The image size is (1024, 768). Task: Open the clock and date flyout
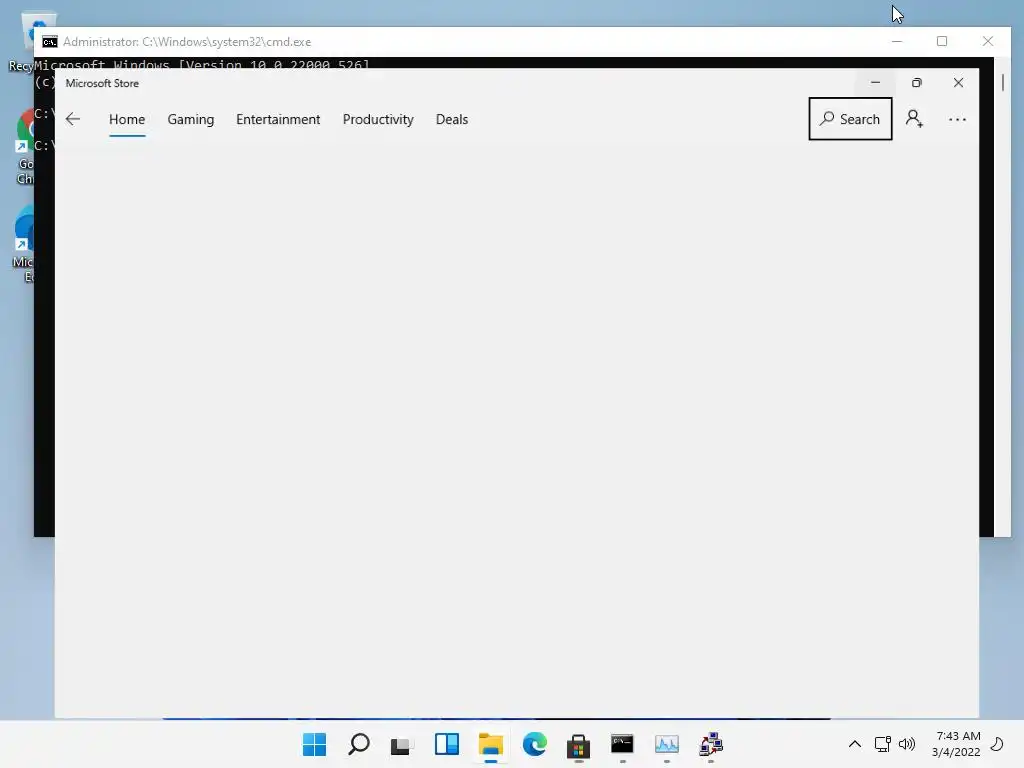[x=956, y=744]
